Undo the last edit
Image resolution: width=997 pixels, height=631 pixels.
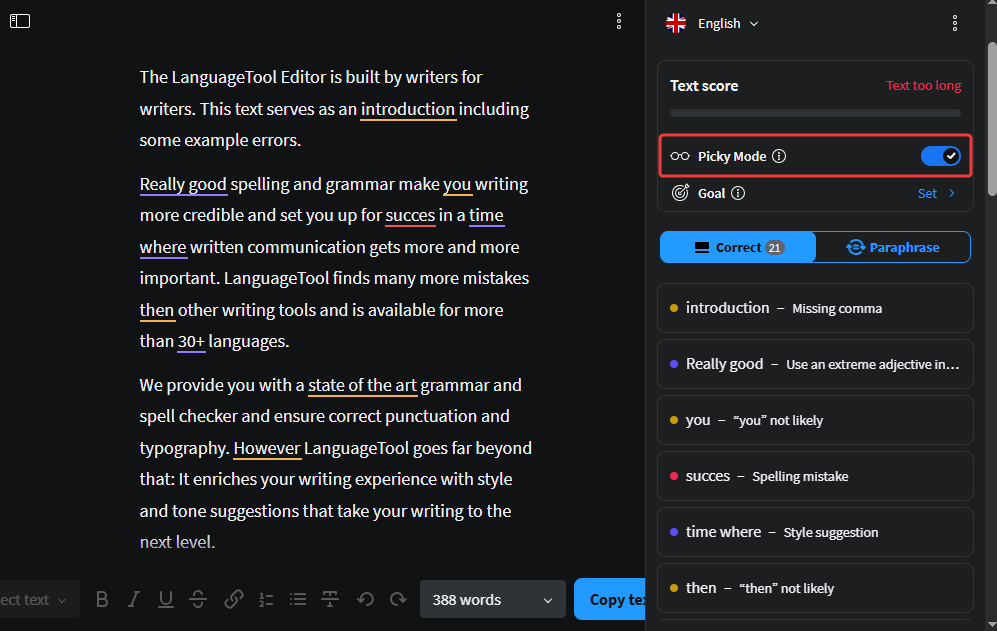pyautogui.click(x=366, y=599)
